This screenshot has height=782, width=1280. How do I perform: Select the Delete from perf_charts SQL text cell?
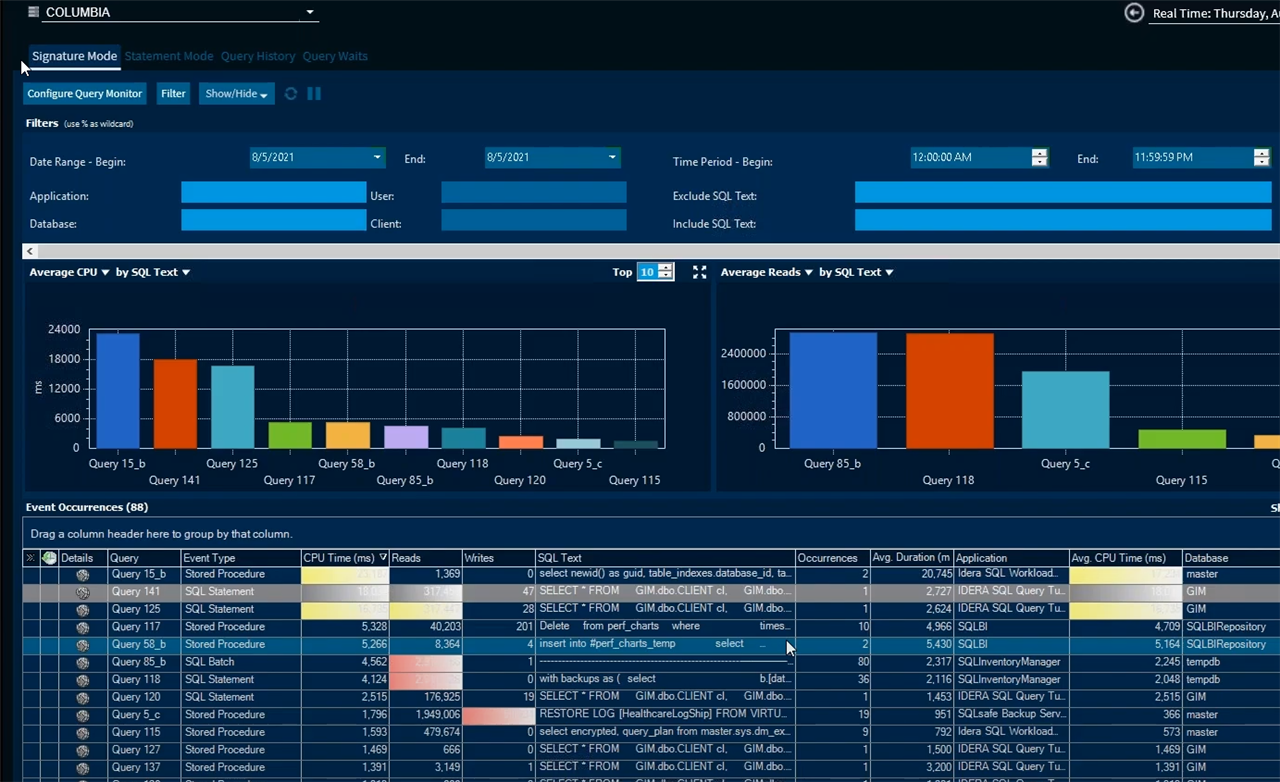click(x=665, y=627)
